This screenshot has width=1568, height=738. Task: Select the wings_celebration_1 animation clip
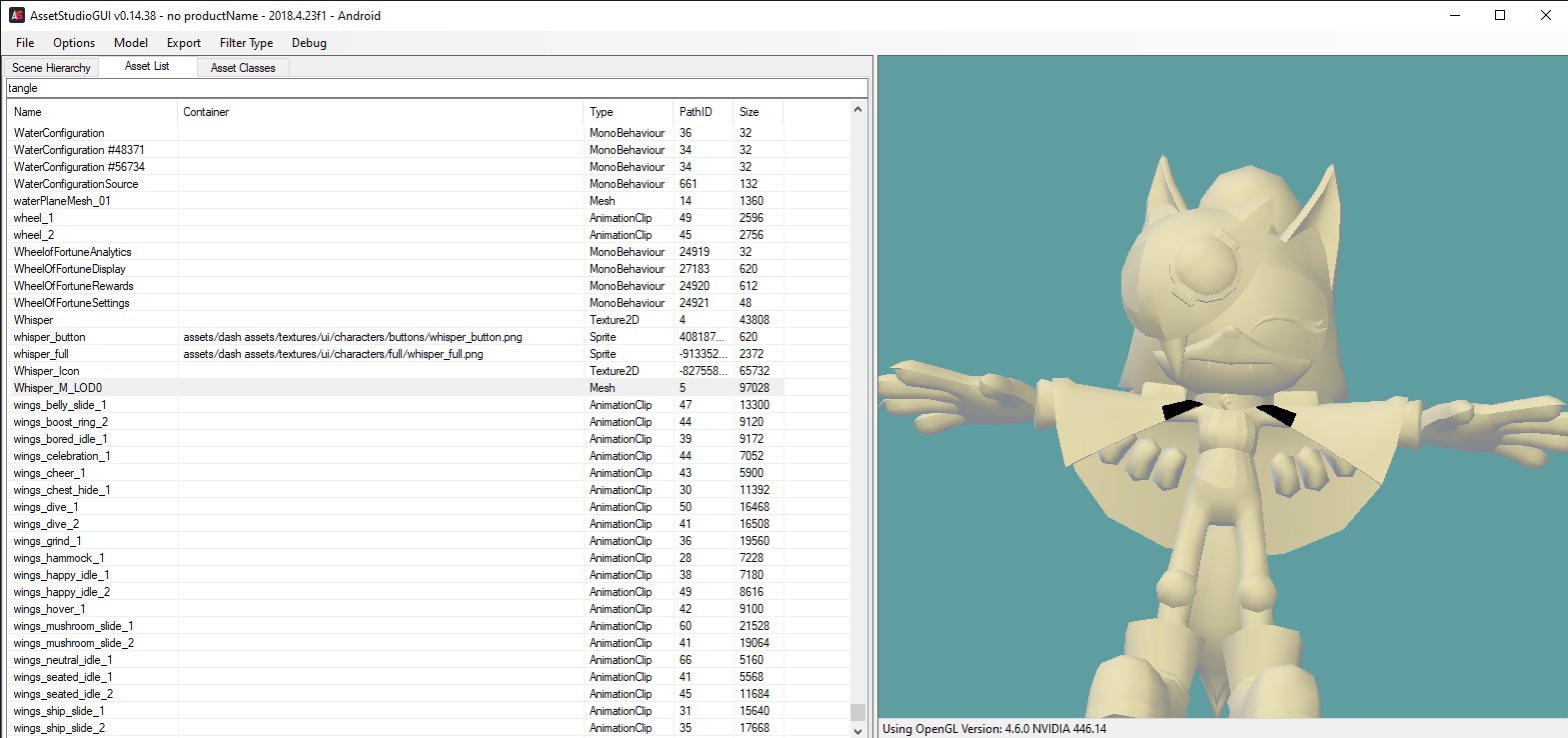point(430,456)
